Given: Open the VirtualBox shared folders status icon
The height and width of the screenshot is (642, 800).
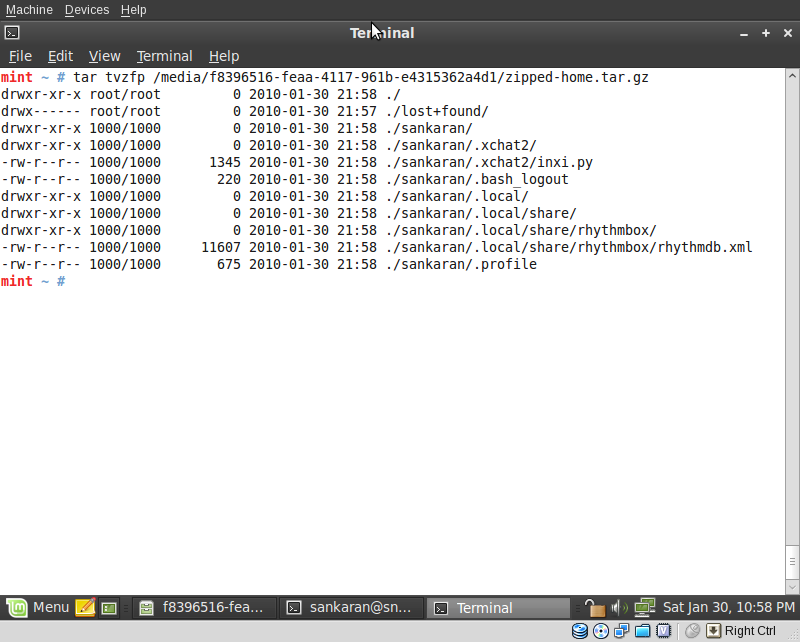Looking at the screenshot, I should [x=643, y=630].
